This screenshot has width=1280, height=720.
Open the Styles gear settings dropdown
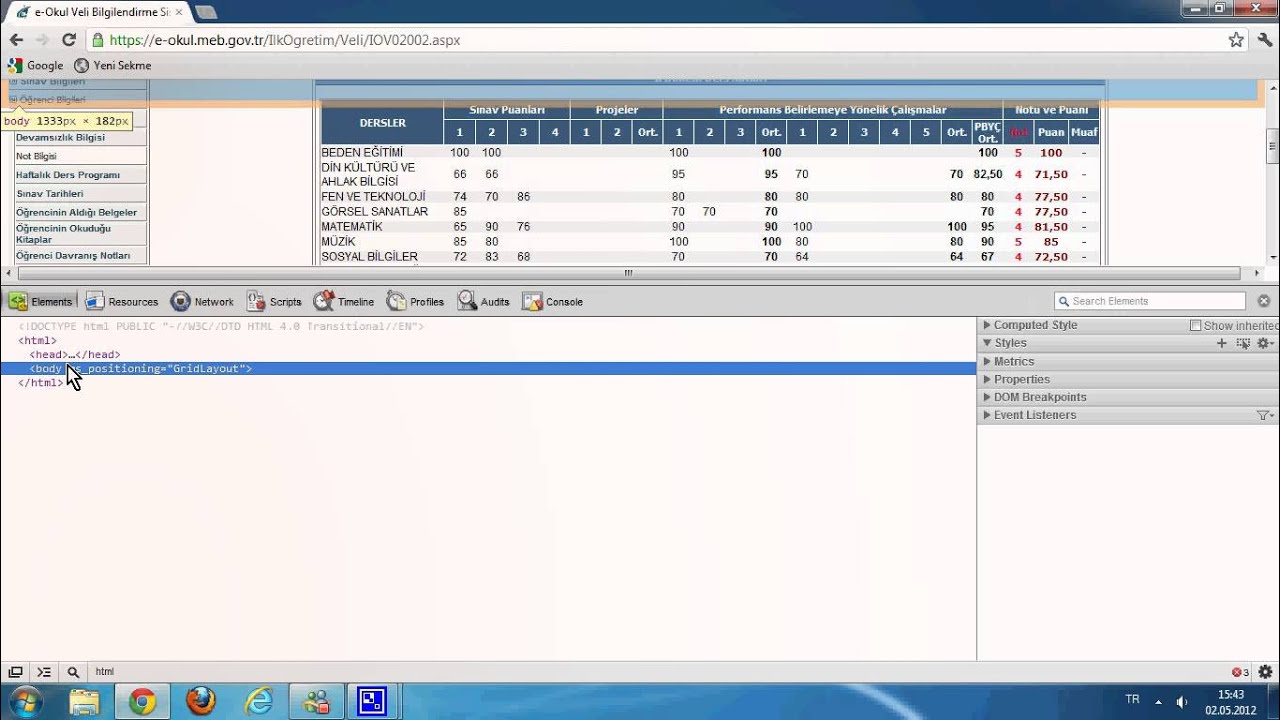click(1265, 343)
